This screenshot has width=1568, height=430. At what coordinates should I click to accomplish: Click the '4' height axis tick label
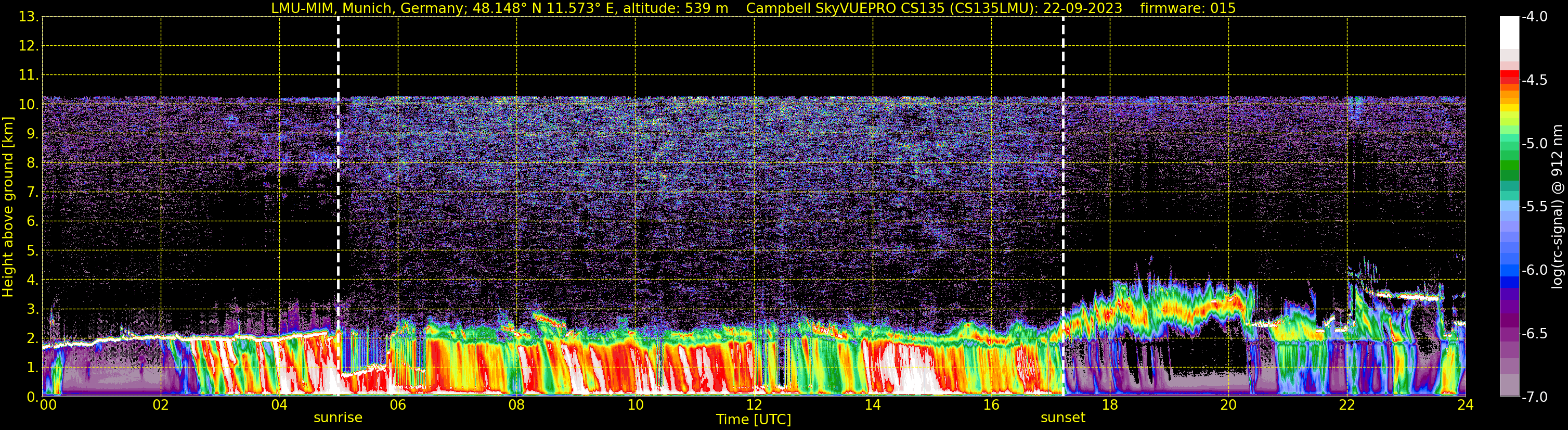[32, 280]
